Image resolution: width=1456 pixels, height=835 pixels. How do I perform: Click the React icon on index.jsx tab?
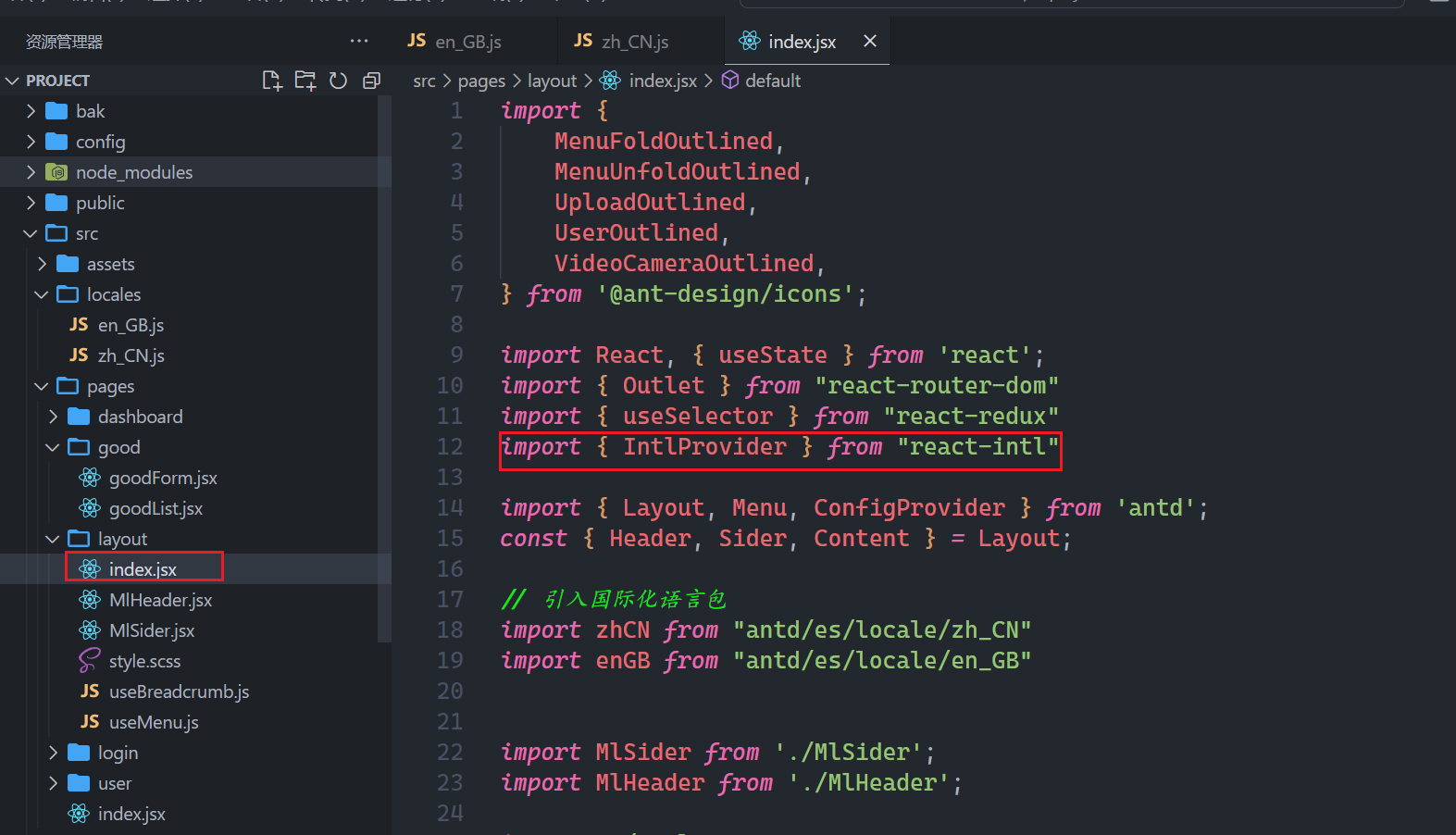click(750, 41)
